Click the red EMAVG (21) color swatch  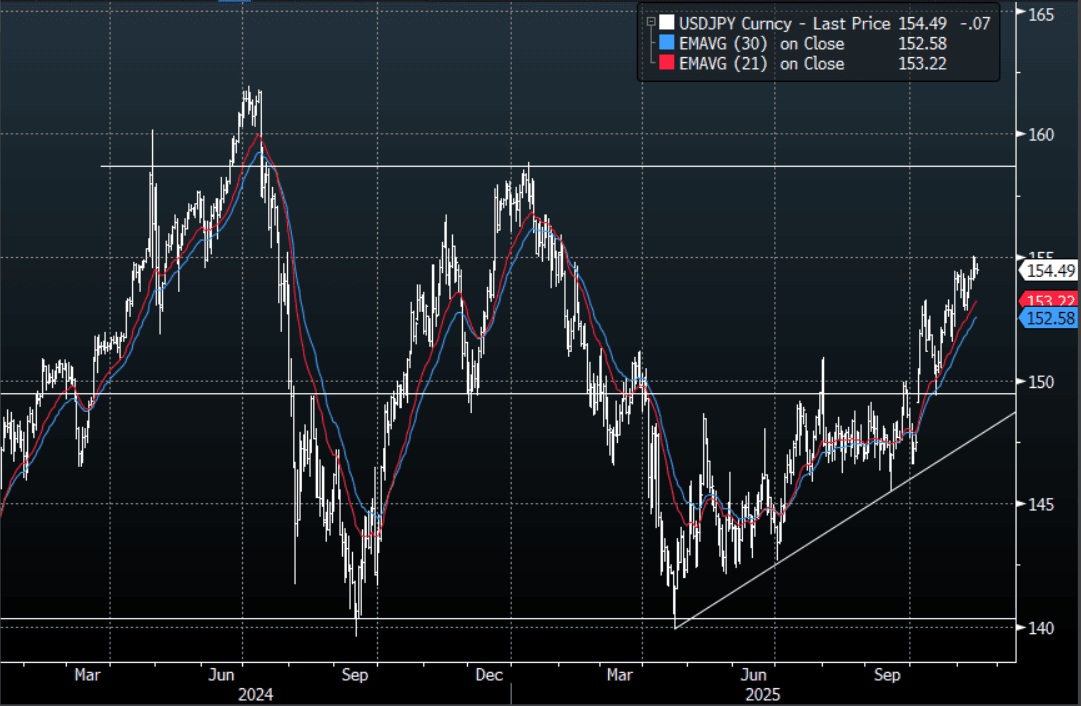pyautogui.click(x=666, y=64)
